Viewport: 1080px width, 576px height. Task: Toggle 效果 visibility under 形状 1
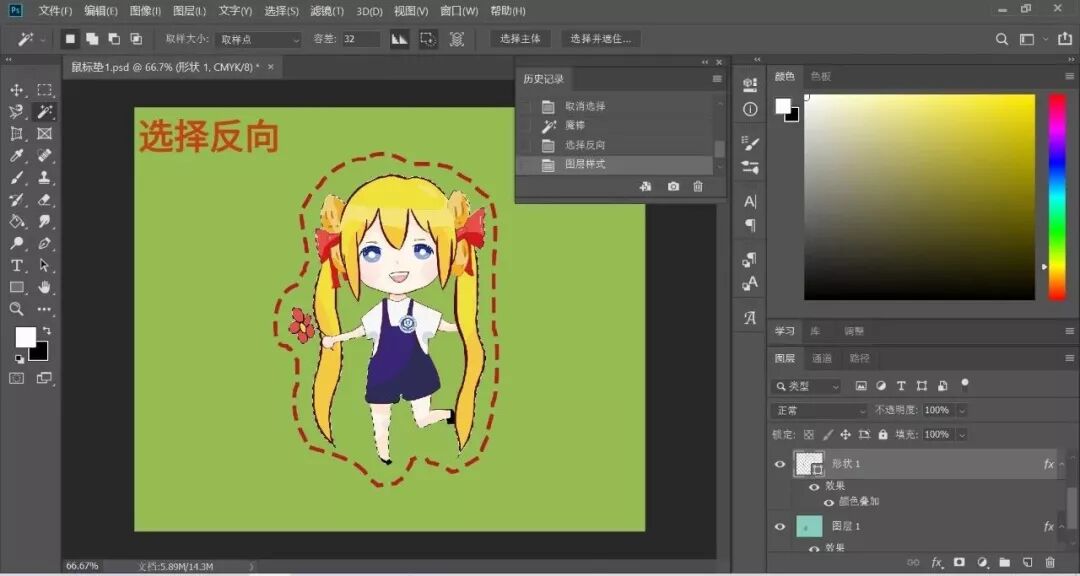tap(814, 486)
